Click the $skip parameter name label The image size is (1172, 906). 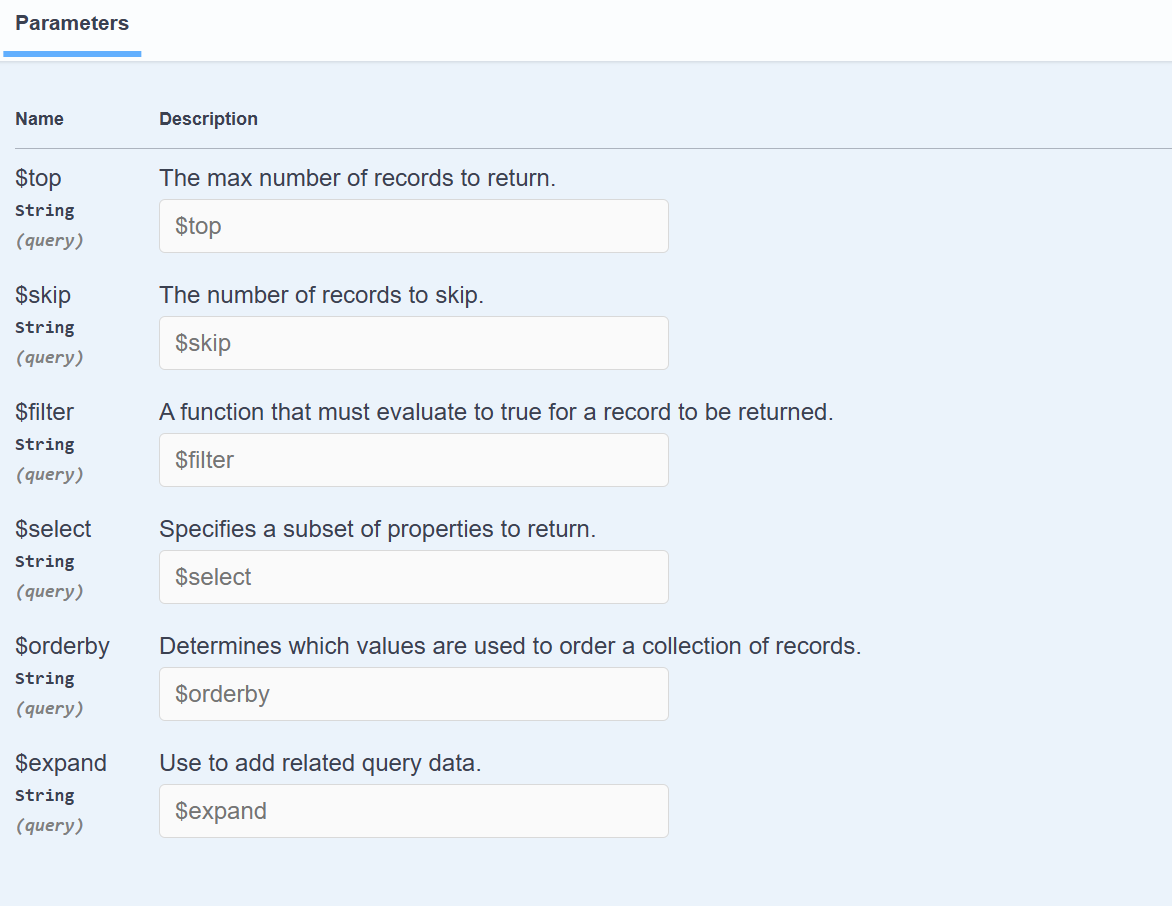43,295
